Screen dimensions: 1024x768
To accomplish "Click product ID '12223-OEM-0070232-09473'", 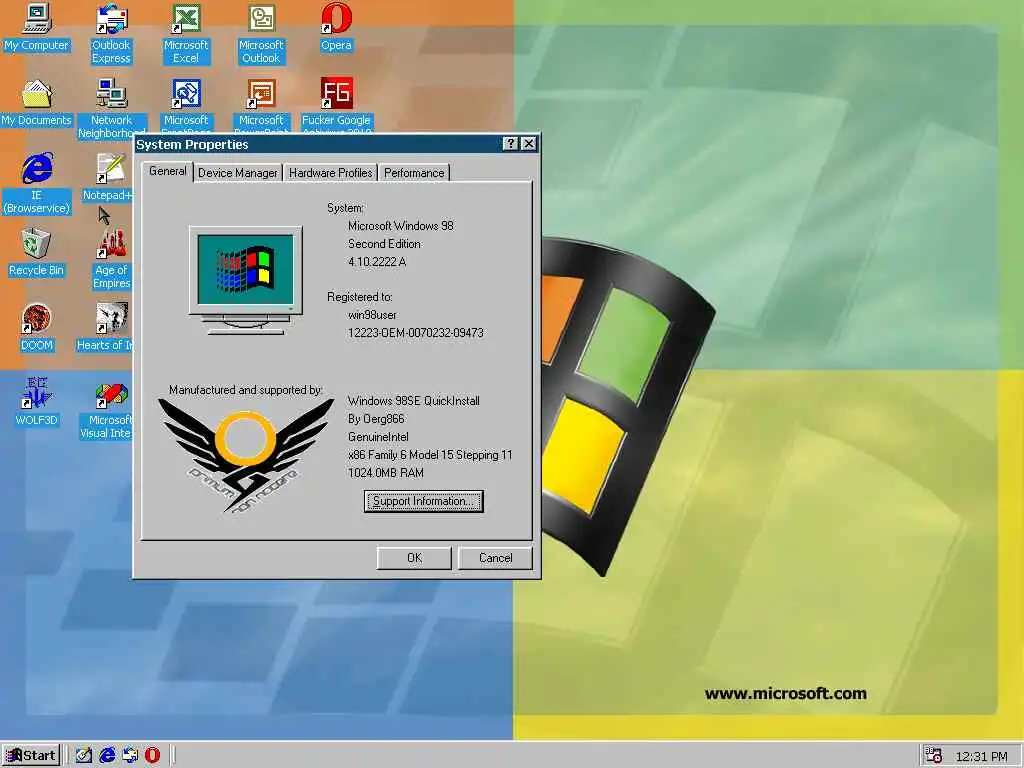I will pyautogui.click(x=415, y=332).
